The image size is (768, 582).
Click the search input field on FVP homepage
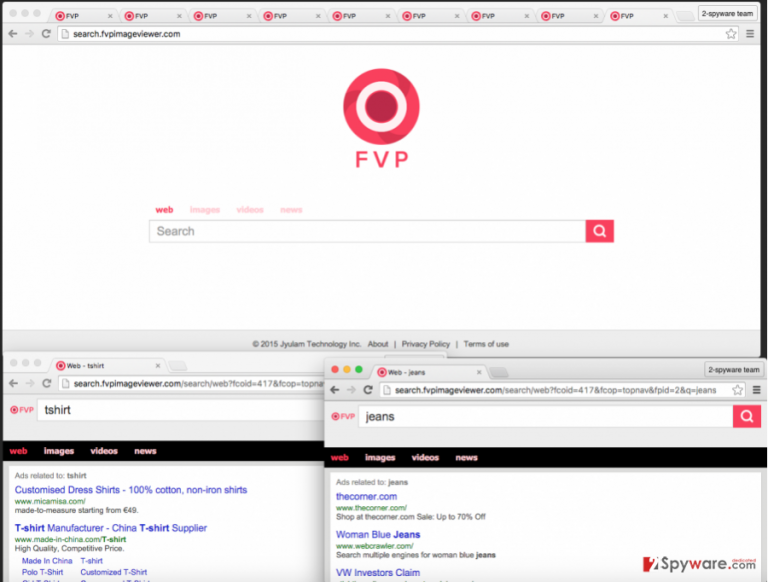[367, 231]
